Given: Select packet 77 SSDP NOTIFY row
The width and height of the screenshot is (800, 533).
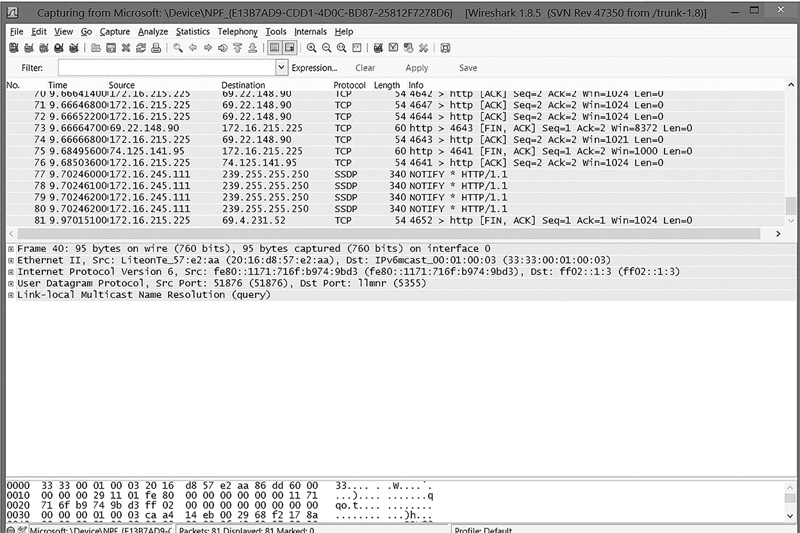Looking at the screenshot, I should point(395,174).
